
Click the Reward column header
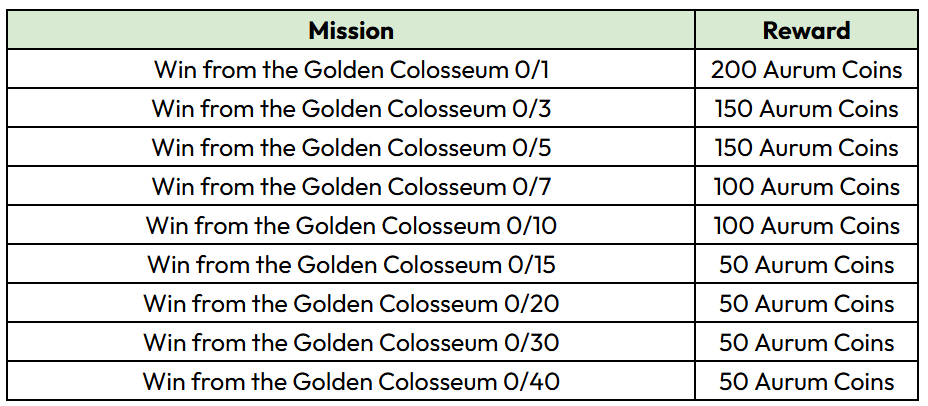tap(806, 30)
